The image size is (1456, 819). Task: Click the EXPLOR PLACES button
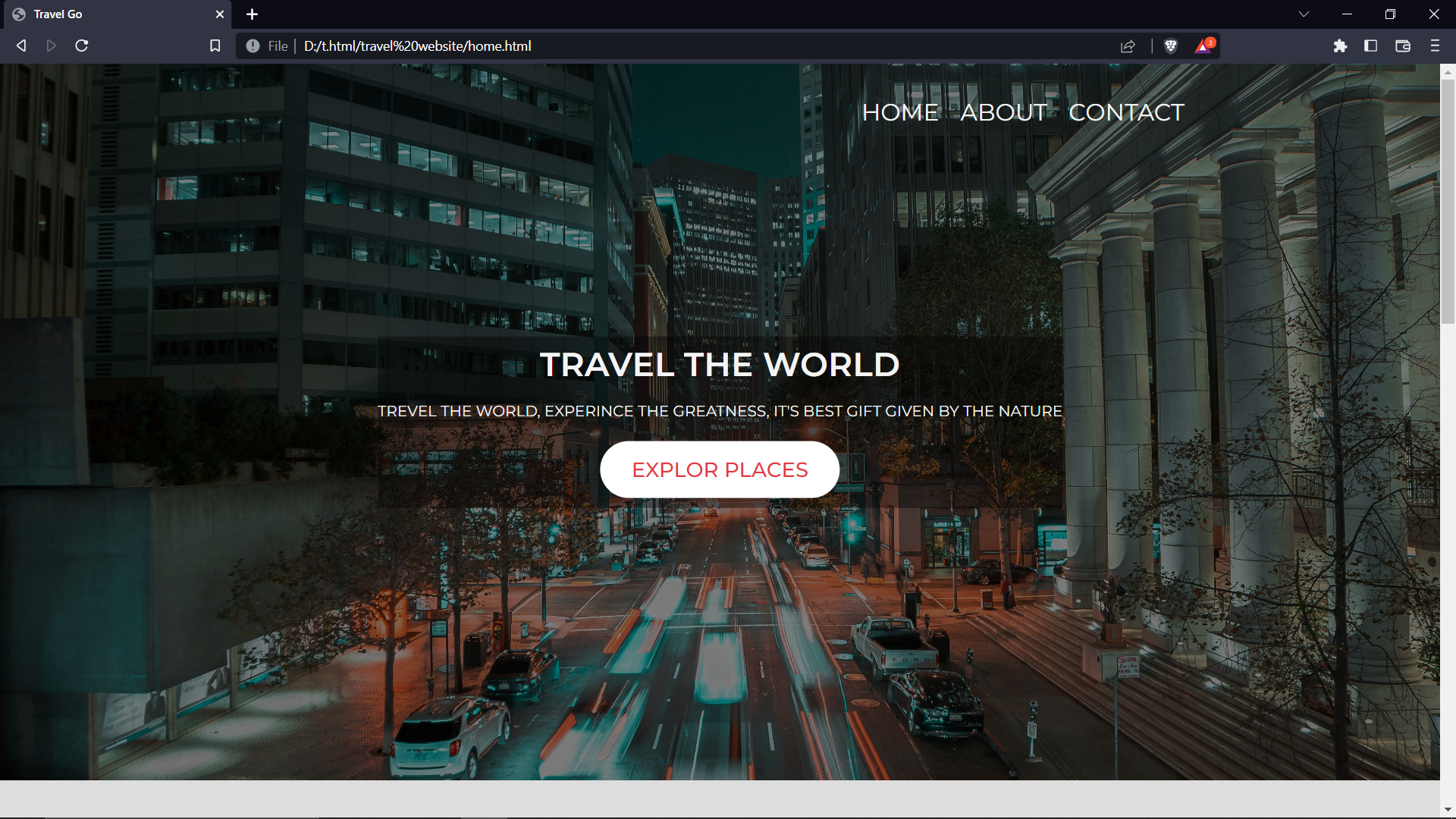[x=720, y=470]
